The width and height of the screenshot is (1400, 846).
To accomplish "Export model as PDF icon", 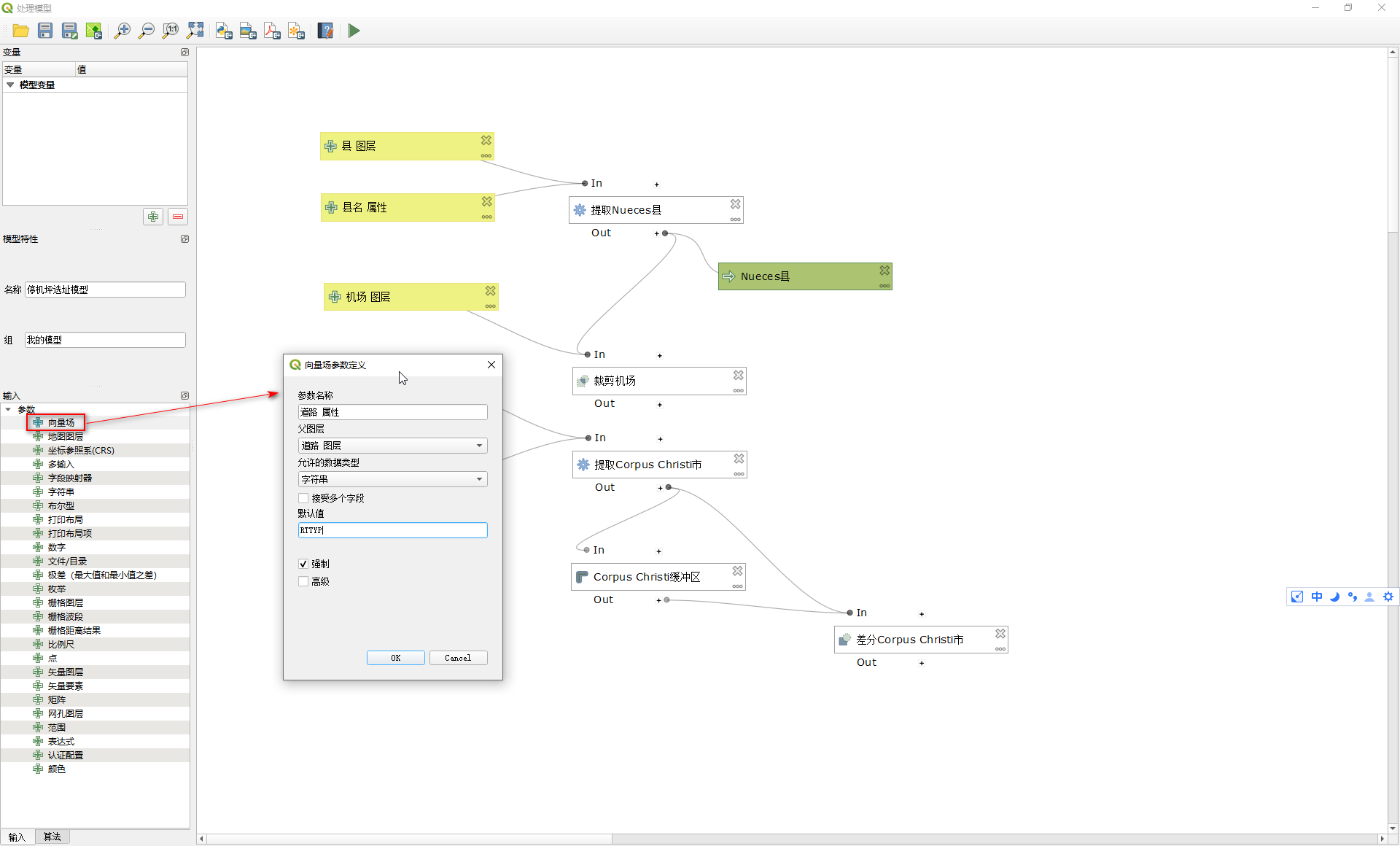I will (272, 31).
